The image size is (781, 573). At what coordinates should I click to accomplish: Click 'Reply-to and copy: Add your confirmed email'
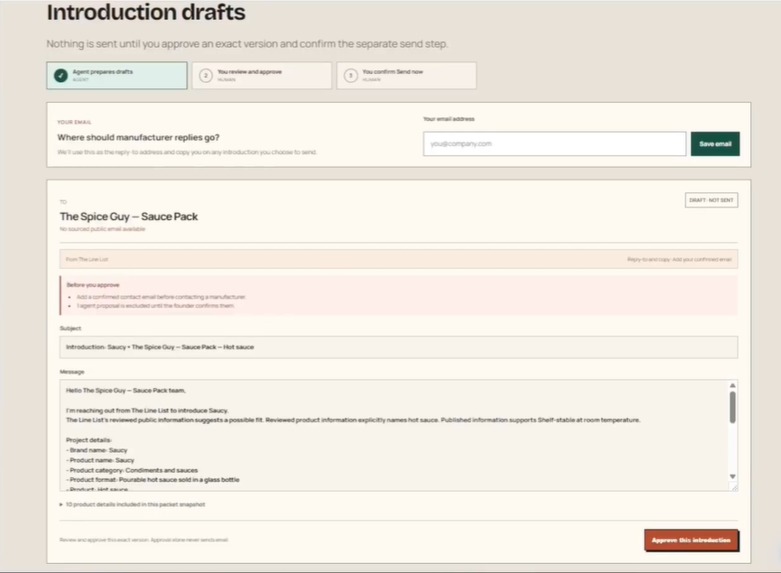(679, 260)
